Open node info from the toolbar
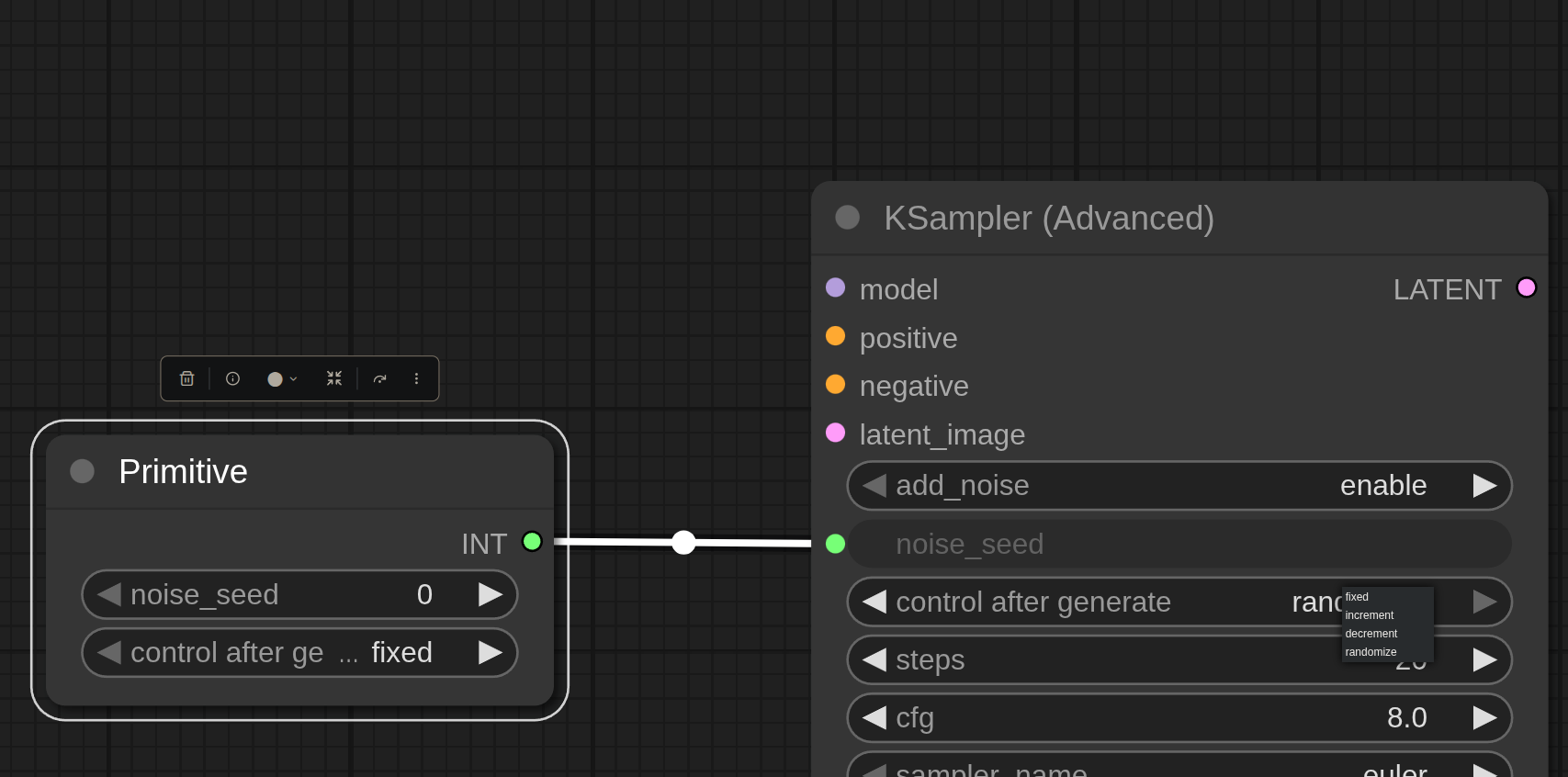This screenshot has height=777, width=1568. [x=233, y=378]
